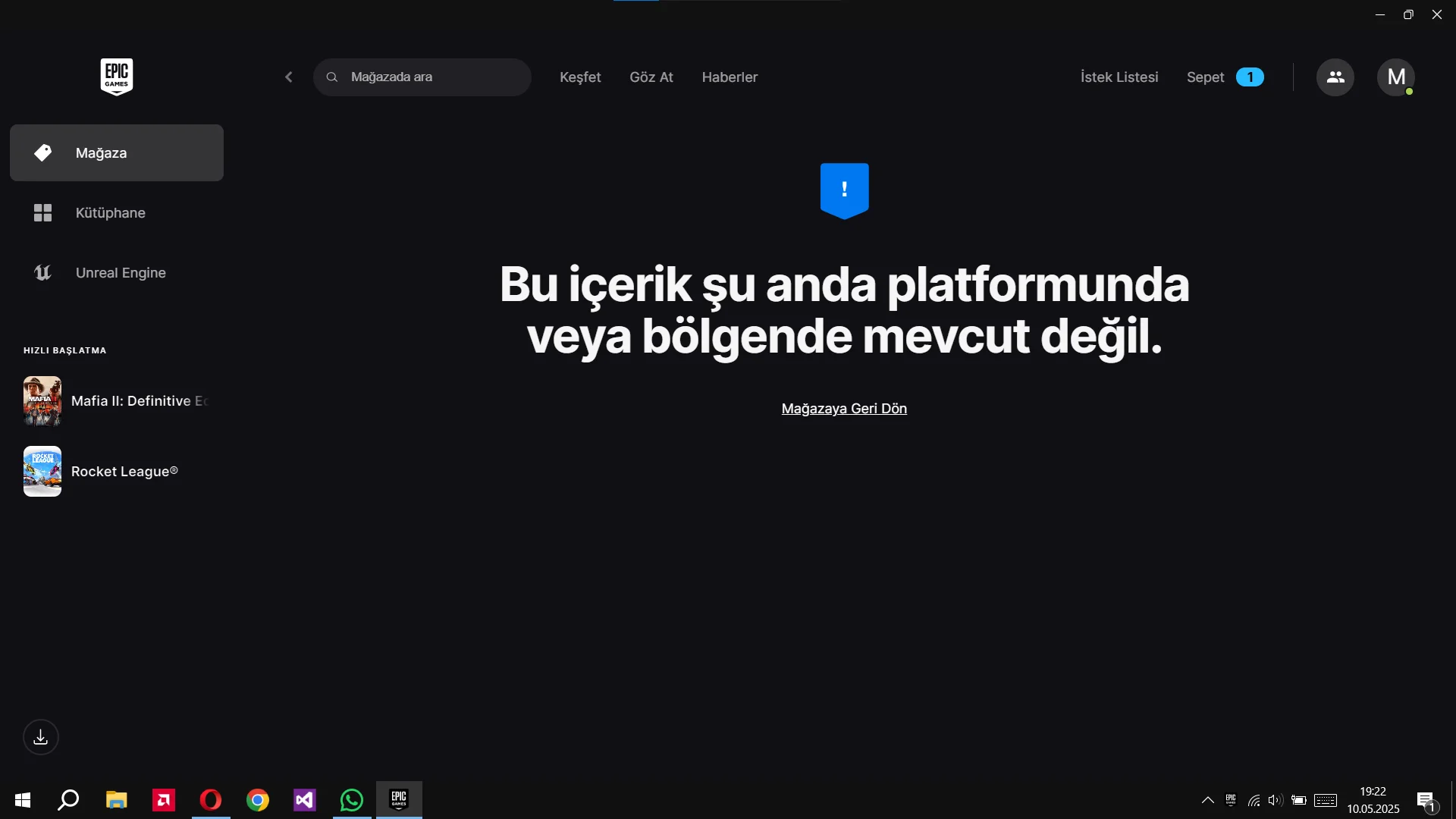
Task: Click the back navigation arrow
Action: pos(288,77)
